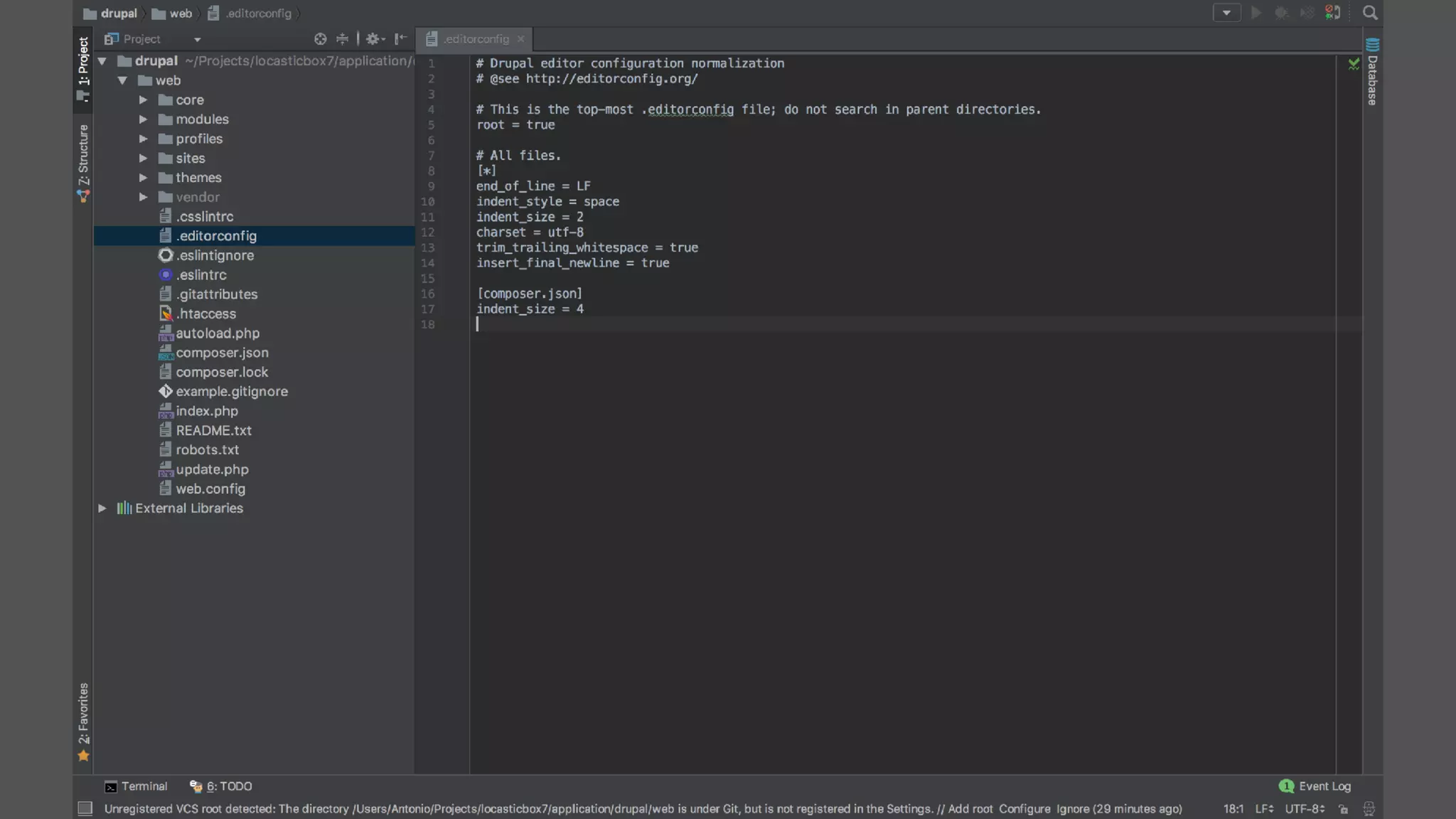Open Event Log notification balloon icon
This screenshot has height=819, width=1456.
(x=1285, y=786)
